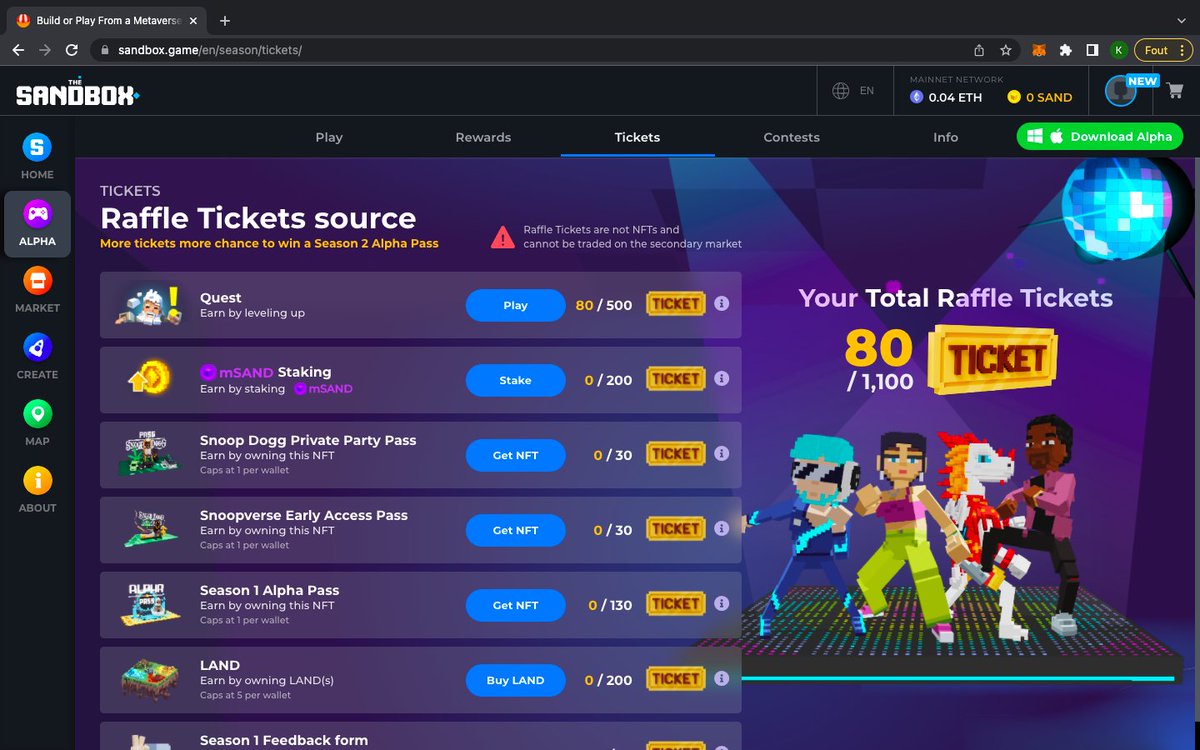Select the Tickets tab
Screen dimensions: 1200x750
(637, 137)
